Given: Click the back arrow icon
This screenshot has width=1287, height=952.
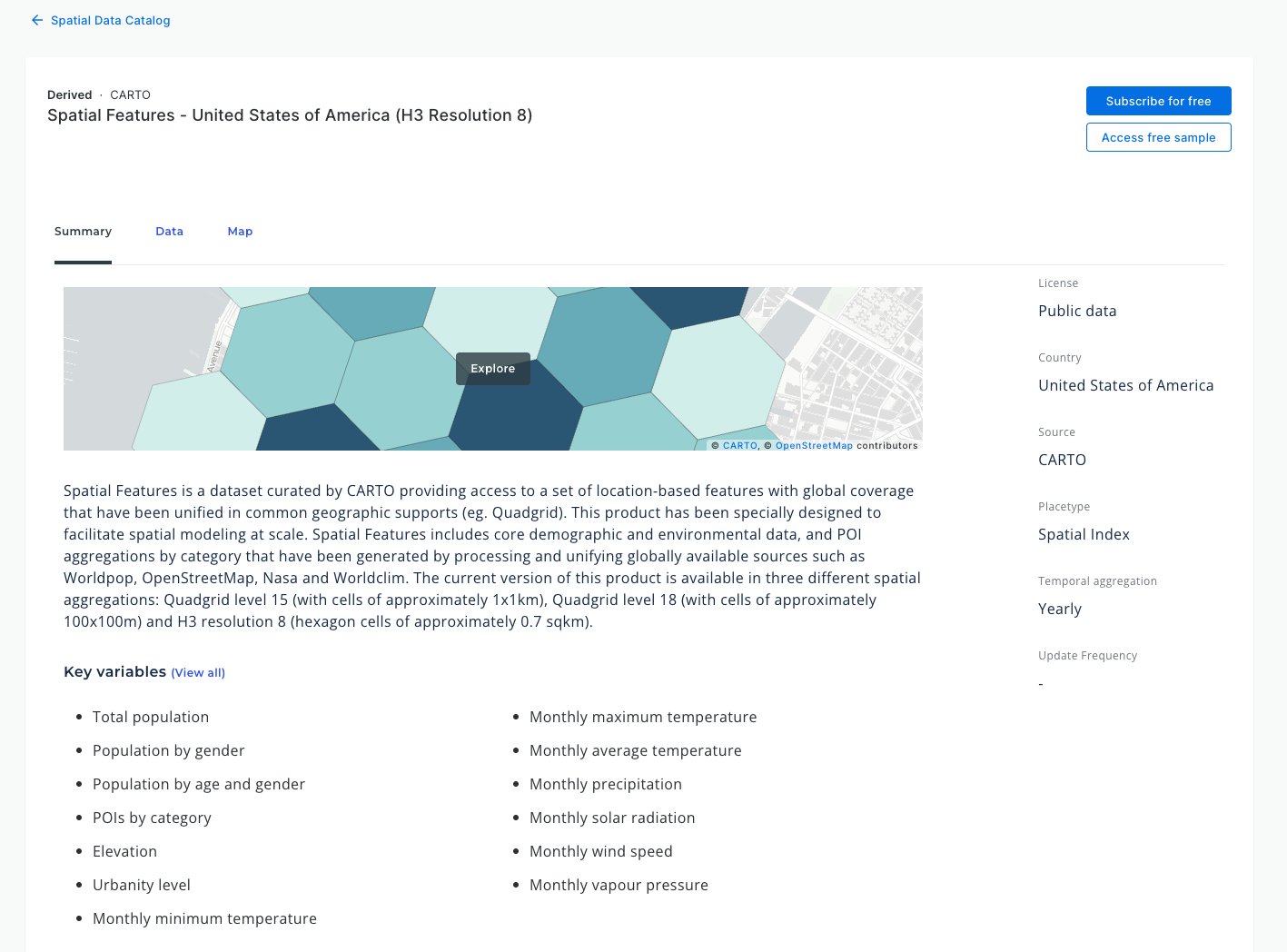Looking at the screenshot, I should [x=36, y=19].
